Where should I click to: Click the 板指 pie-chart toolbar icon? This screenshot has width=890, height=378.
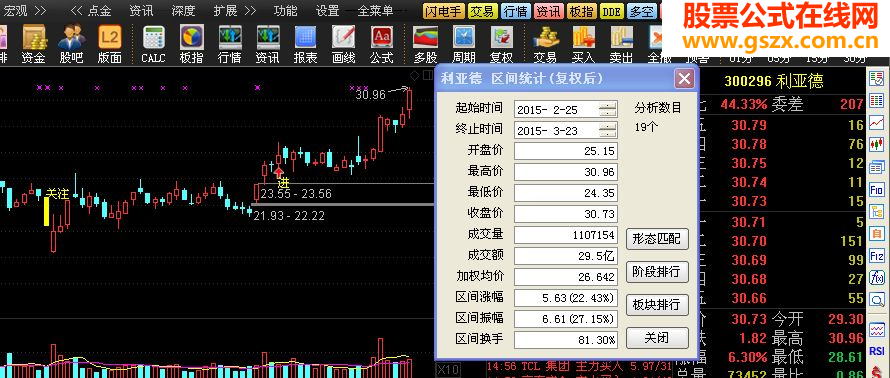(x=192, y=44)
